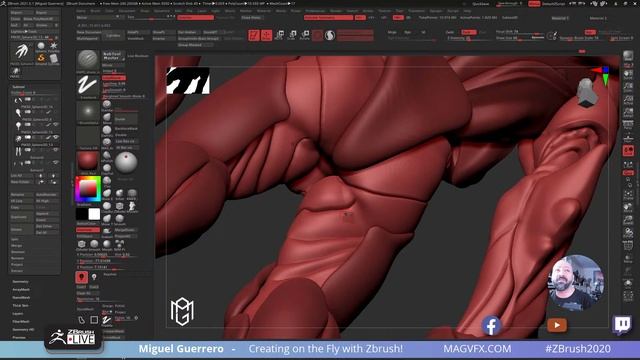640x360 pixels.
Task: Toggle the >X< symmetry axis button
Action: (360, 18)
